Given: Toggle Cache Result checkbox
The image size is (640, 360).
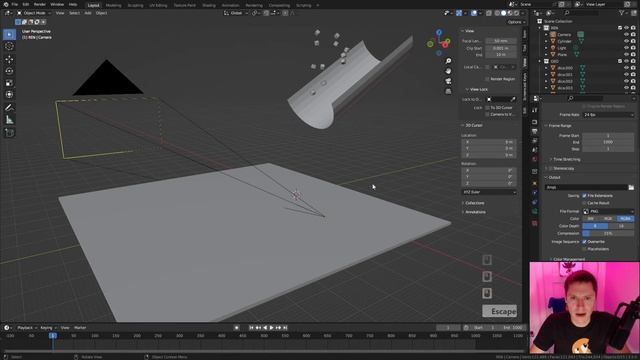Looking at the screenshot, I should tap(584, 203).
